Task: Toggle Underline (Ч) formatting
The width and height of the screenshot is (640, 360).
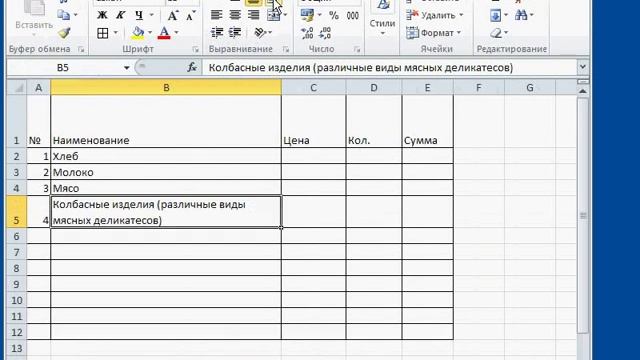Action: click(x=139, y=16)
